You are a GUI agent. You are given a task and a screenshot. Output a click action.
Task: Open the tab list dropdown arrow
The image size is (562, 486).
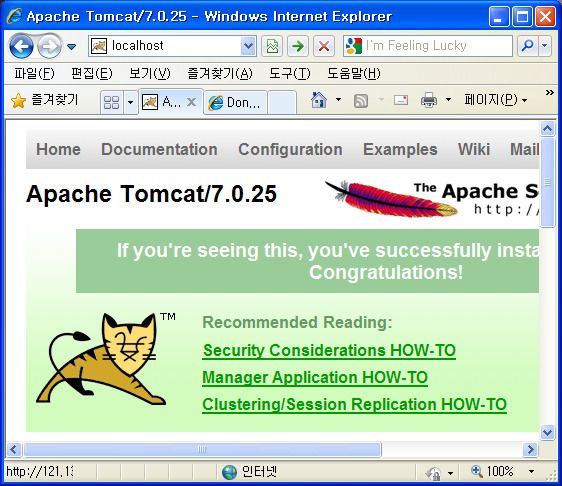(131, 103)
